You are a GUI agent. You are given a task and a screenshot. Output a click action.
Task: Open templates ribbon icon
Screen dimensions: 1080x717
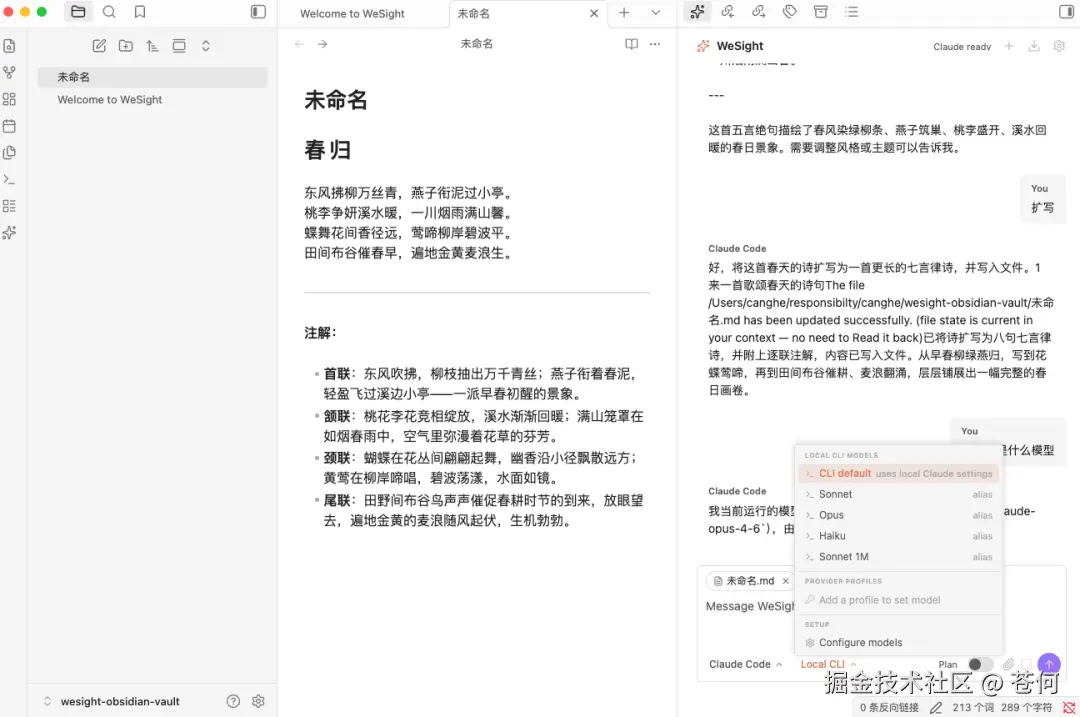click(10, 153)
